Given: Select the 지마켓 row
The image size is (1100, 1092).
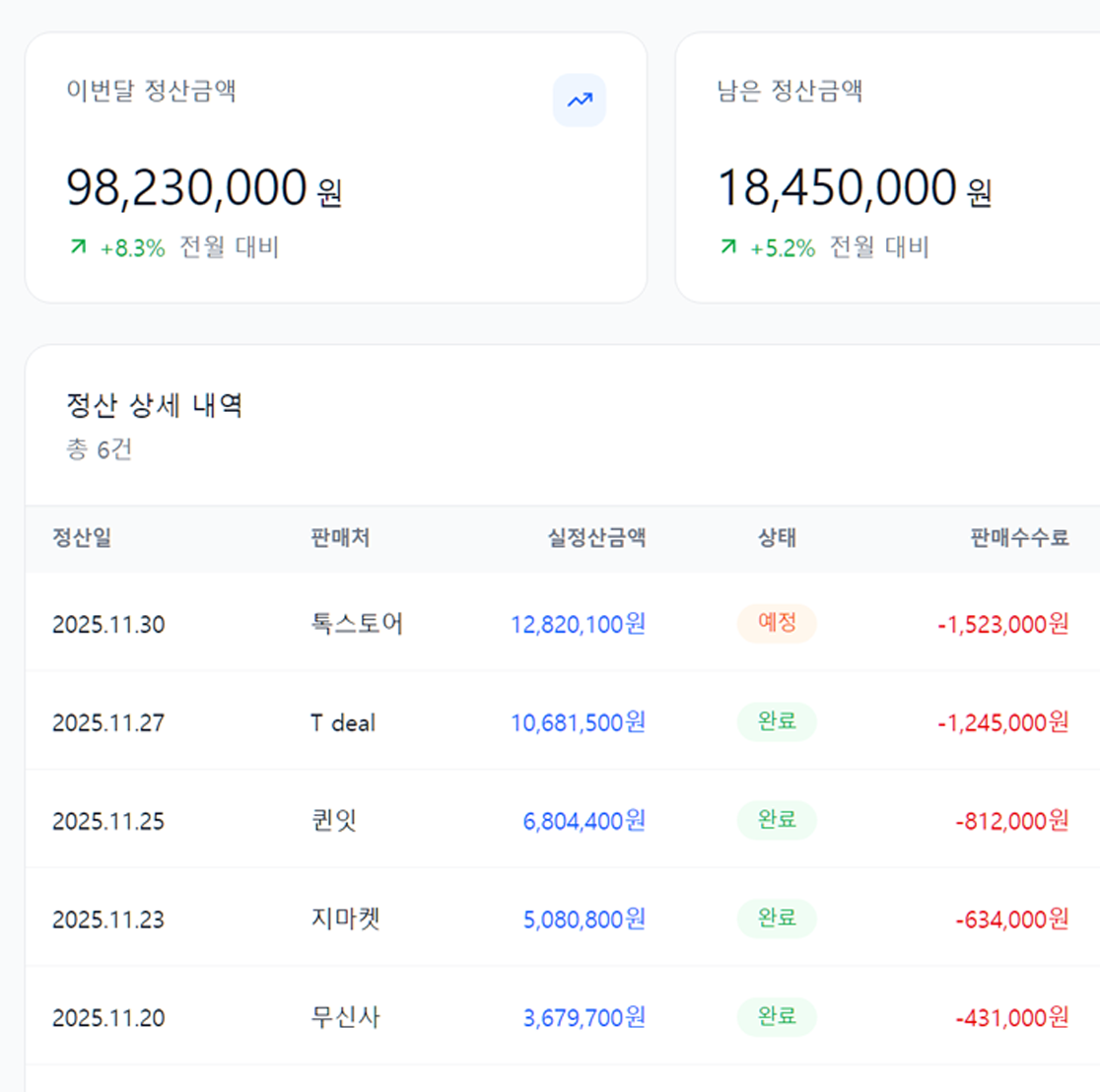Looking at the screenshot, I should click(345, 920).
